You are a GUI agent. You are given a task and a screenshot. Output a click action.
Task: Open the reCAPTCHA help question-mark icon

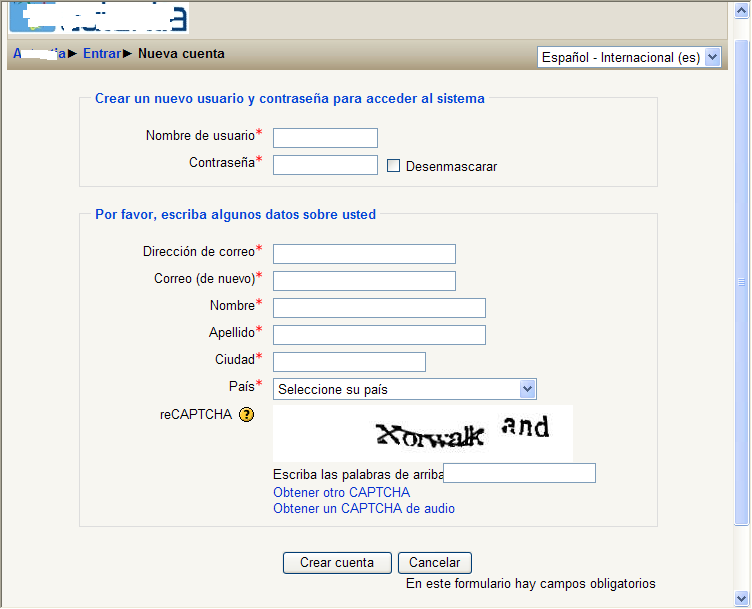(247, 414)
